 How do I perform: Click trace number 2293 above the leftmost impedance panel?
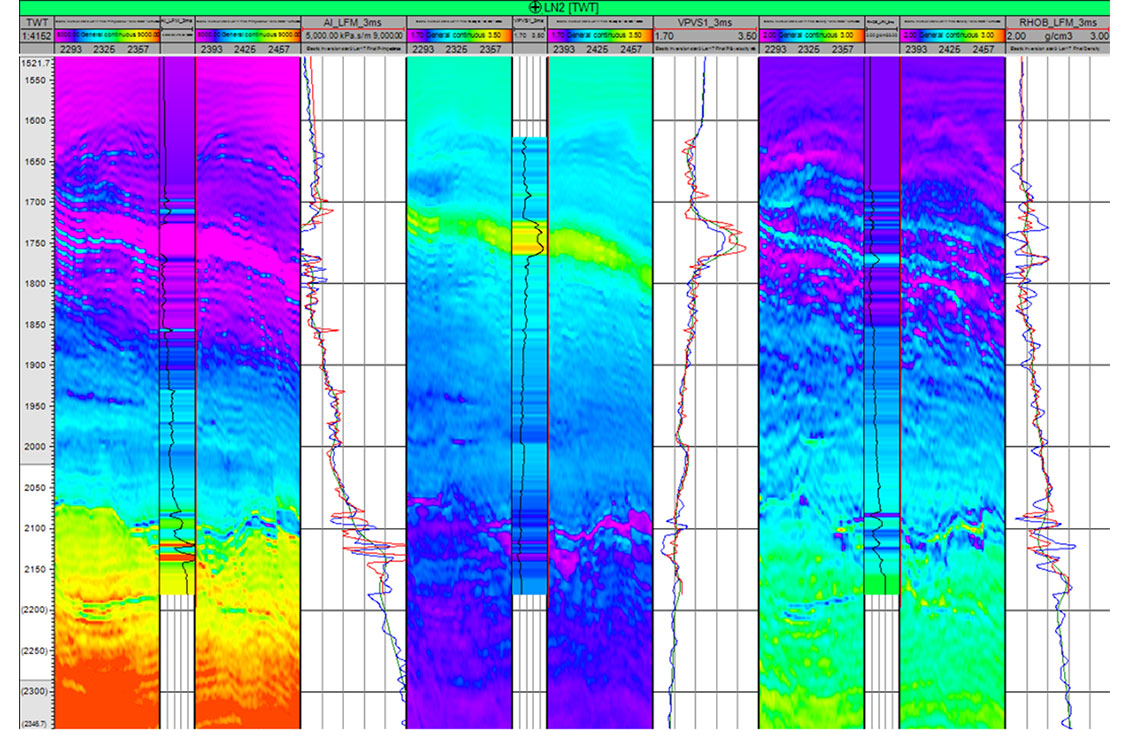[72, 47]
